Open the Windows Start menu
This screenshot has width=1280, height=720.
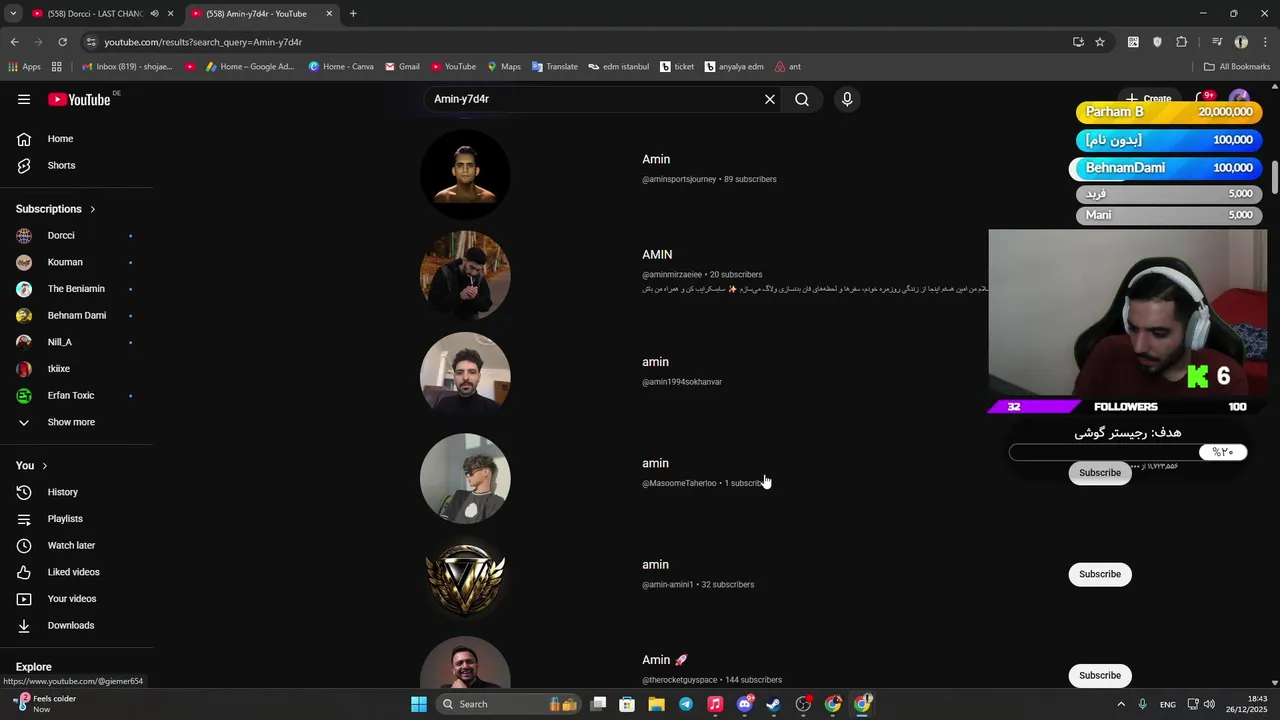pyautogui.click(x=419, y=704)
